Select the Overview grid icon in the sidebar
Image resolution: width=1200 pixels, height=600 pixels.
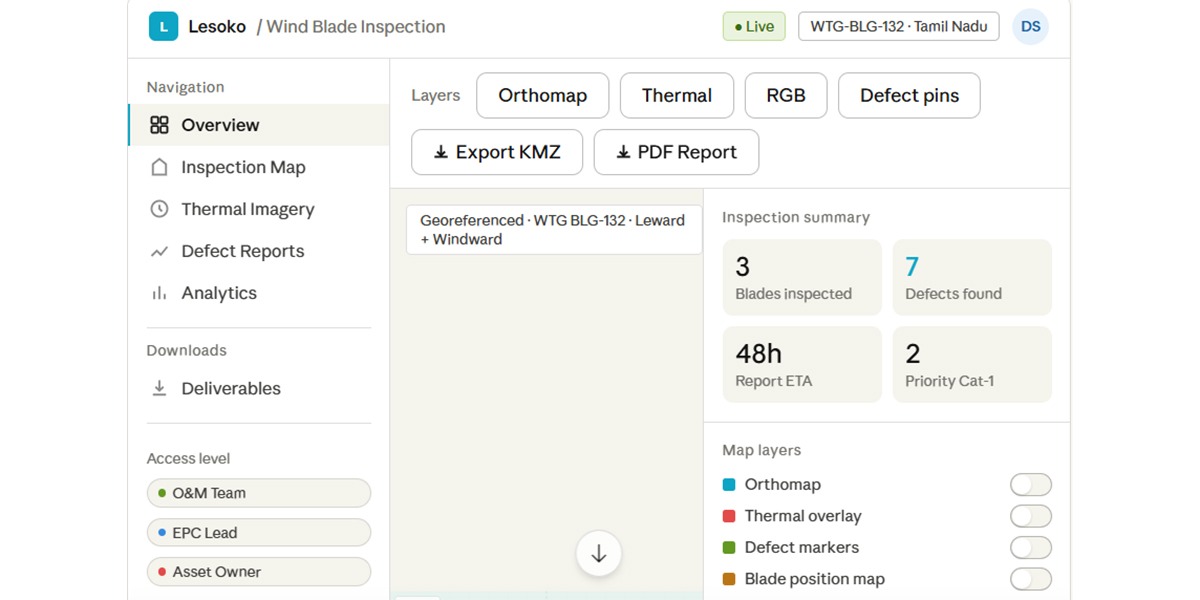(158, 125)
